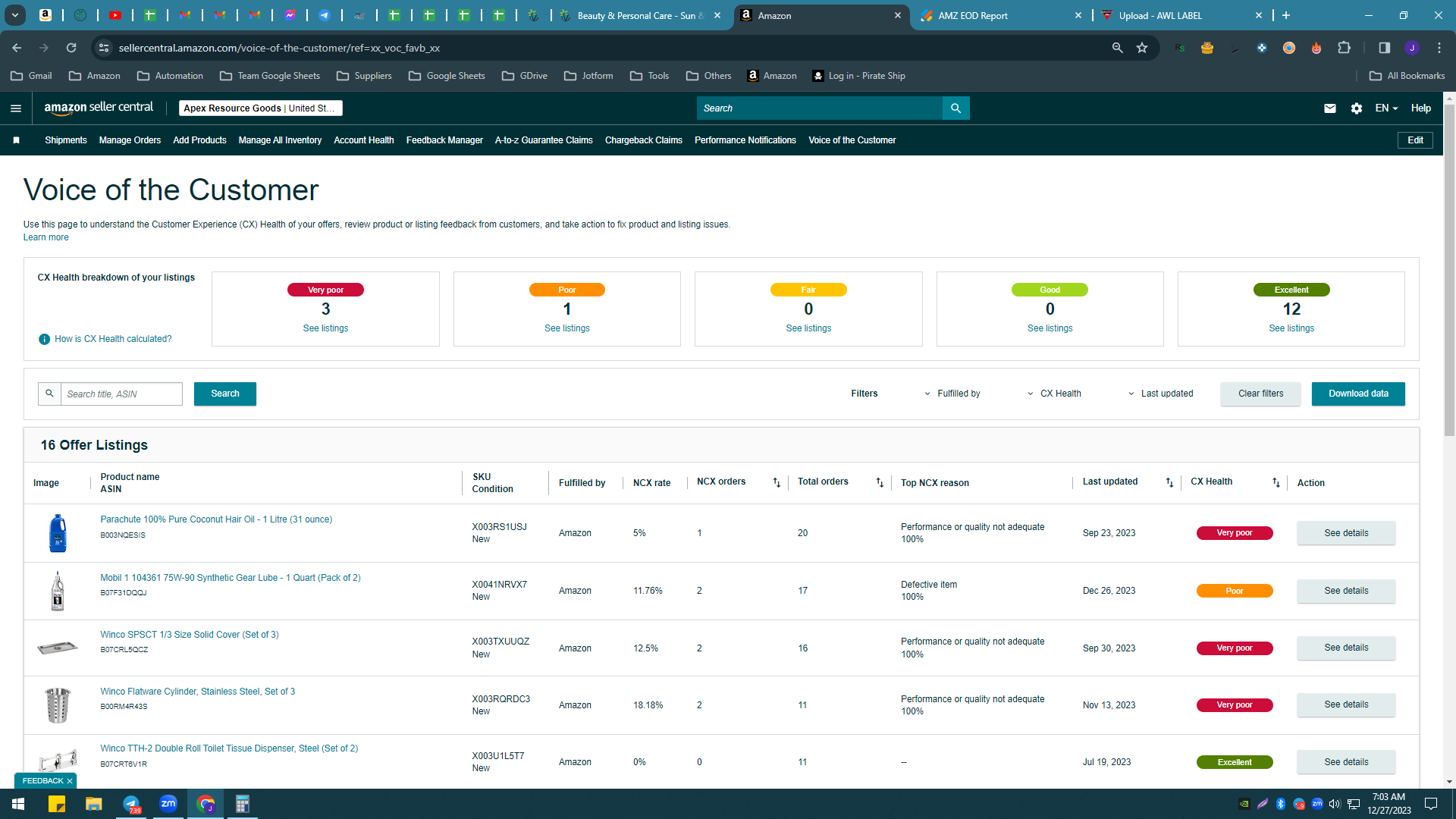
Task: Click the bookmark flag icon in the favorites bar
Action: [16, 140]
